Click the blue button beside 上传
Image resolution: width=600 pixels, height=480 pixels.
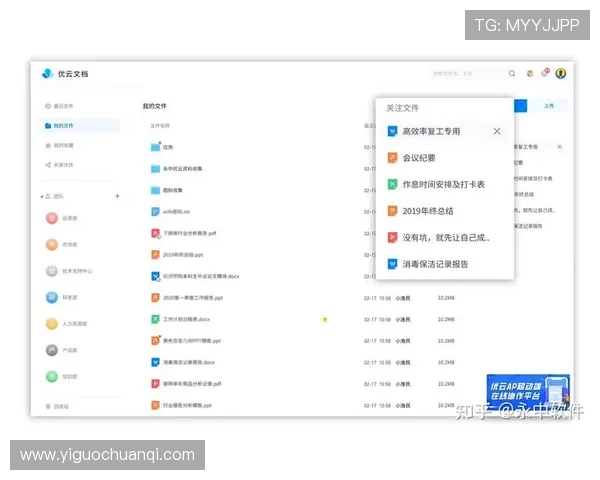[520, 106]
